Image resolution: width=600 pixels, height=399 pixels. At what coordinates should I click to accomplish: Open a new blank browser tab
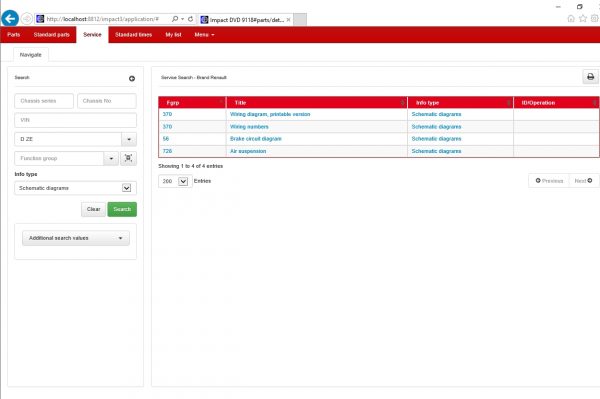pyautogui.click(x=300, y=20)
